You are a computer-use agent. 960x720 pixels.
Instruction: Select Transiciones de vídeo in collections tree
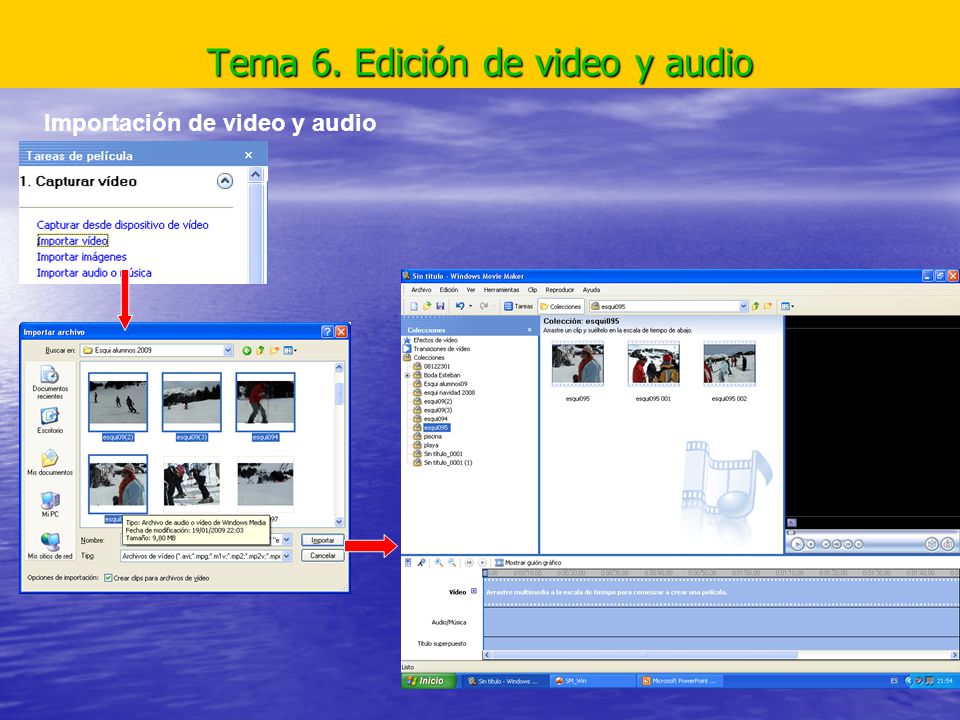(x=437, y=349)
